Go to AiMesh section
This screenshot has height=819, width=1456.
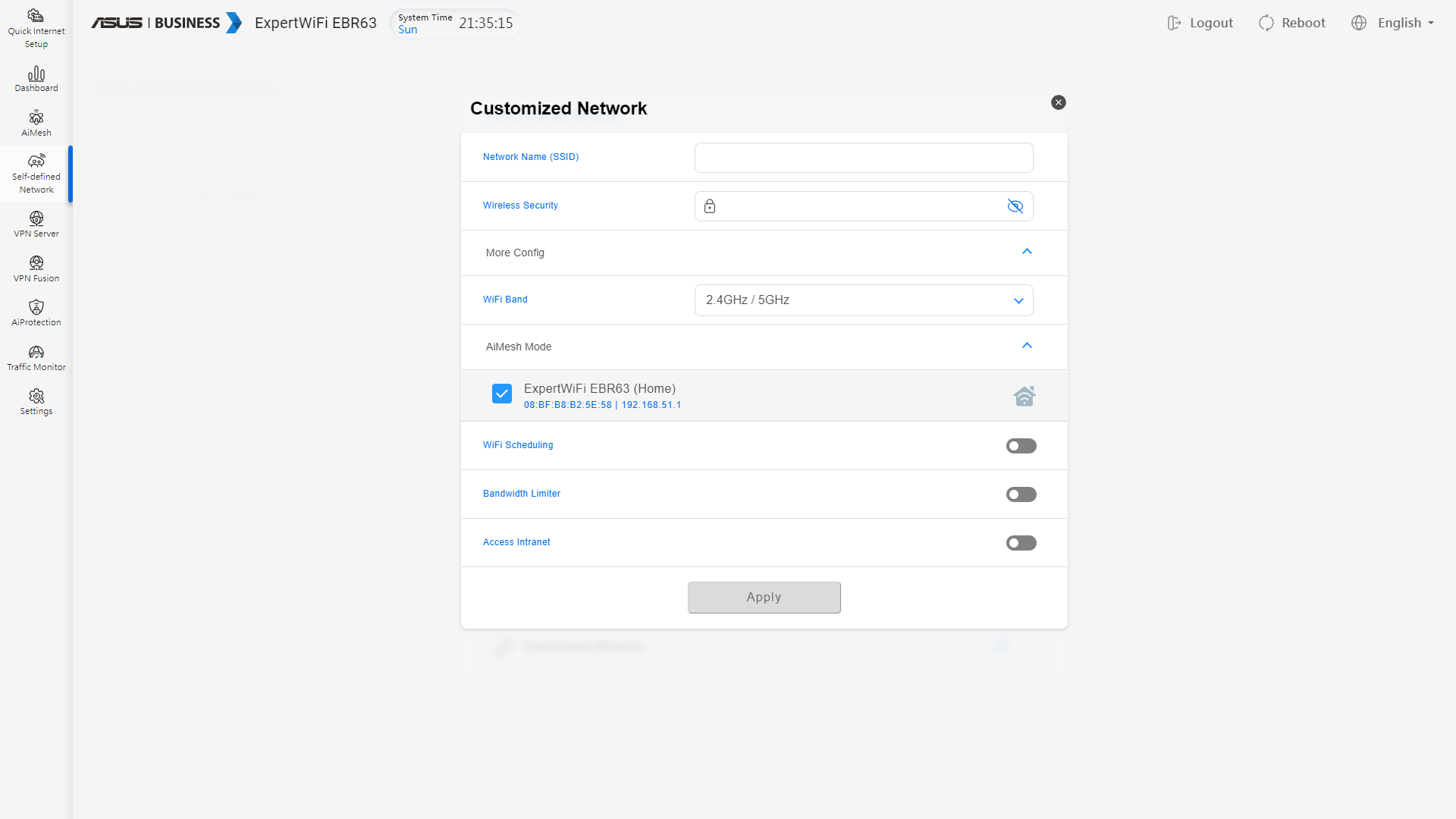(36, 123)
